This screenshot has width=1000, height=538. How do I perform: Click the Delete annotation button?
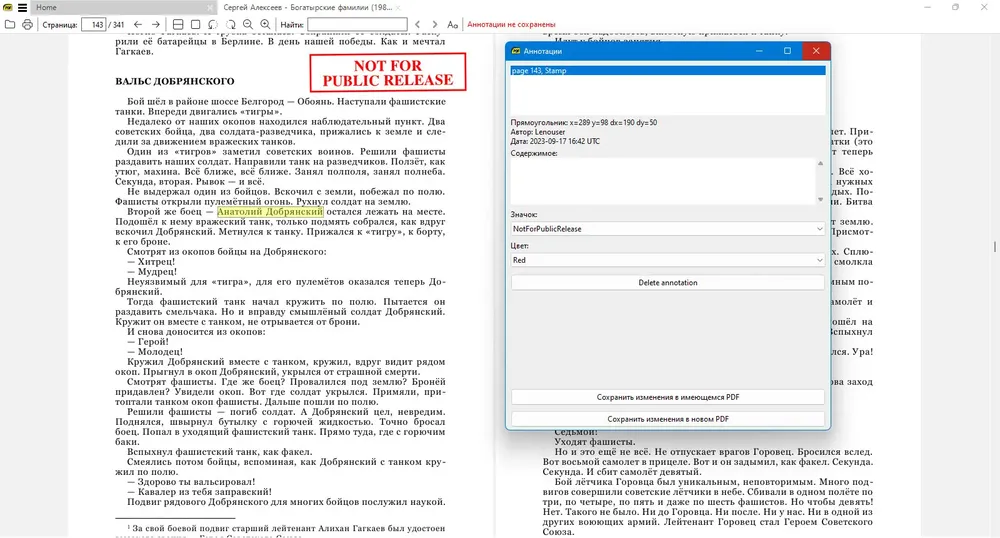pyautogui.click(x=668, y=282)
